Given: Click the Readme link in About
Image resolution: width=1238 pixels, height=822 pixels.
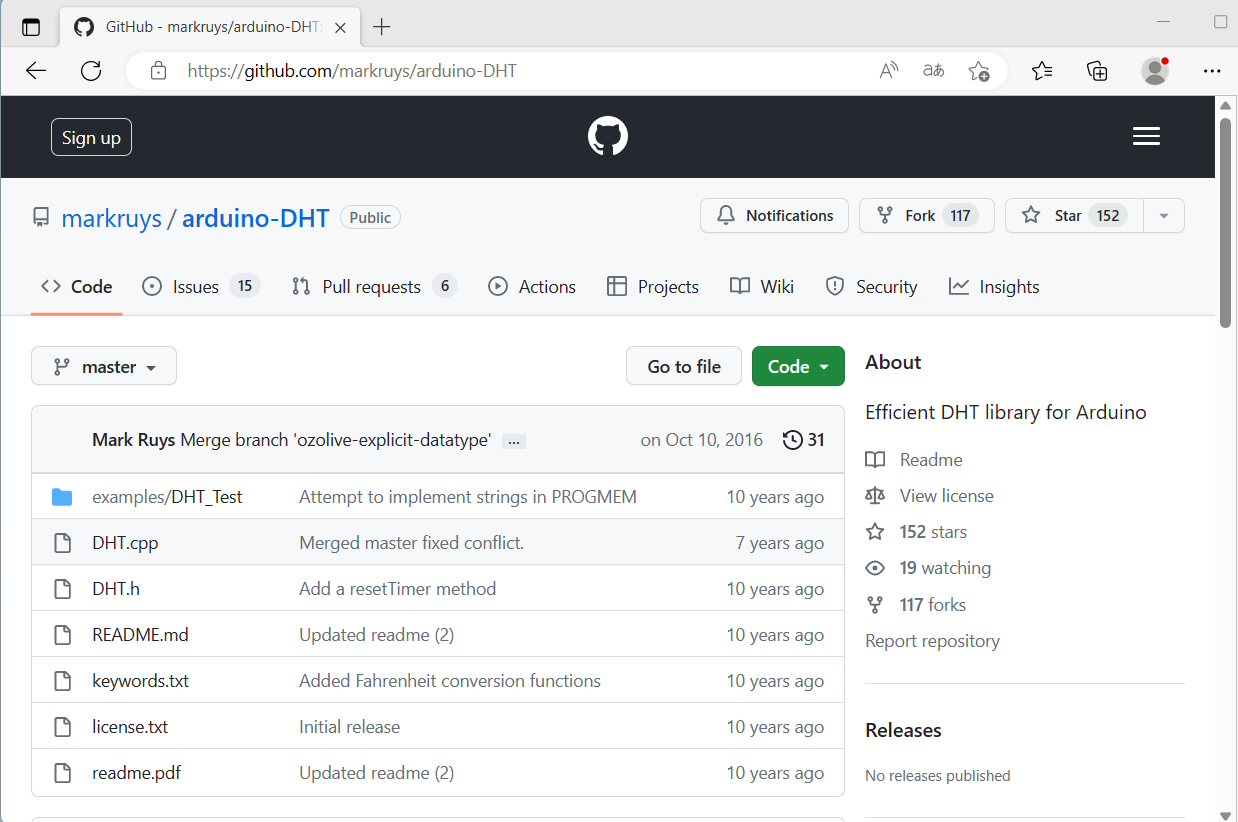Looking at the screenshot, I should pos(931,460).
